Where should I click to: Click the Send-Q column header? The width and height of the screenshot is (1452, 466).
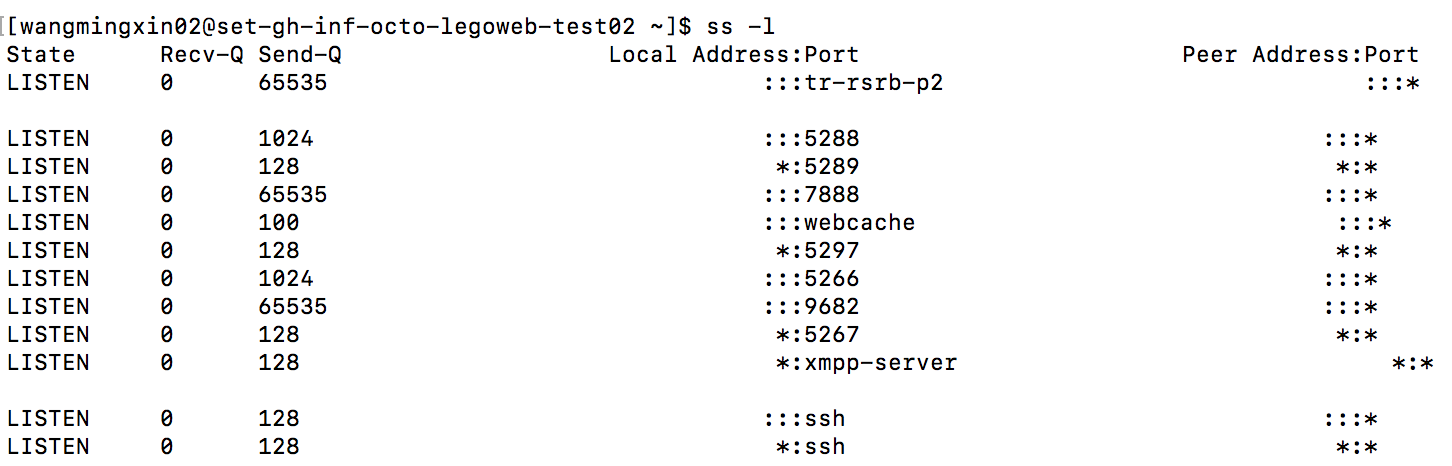[299, 54]
